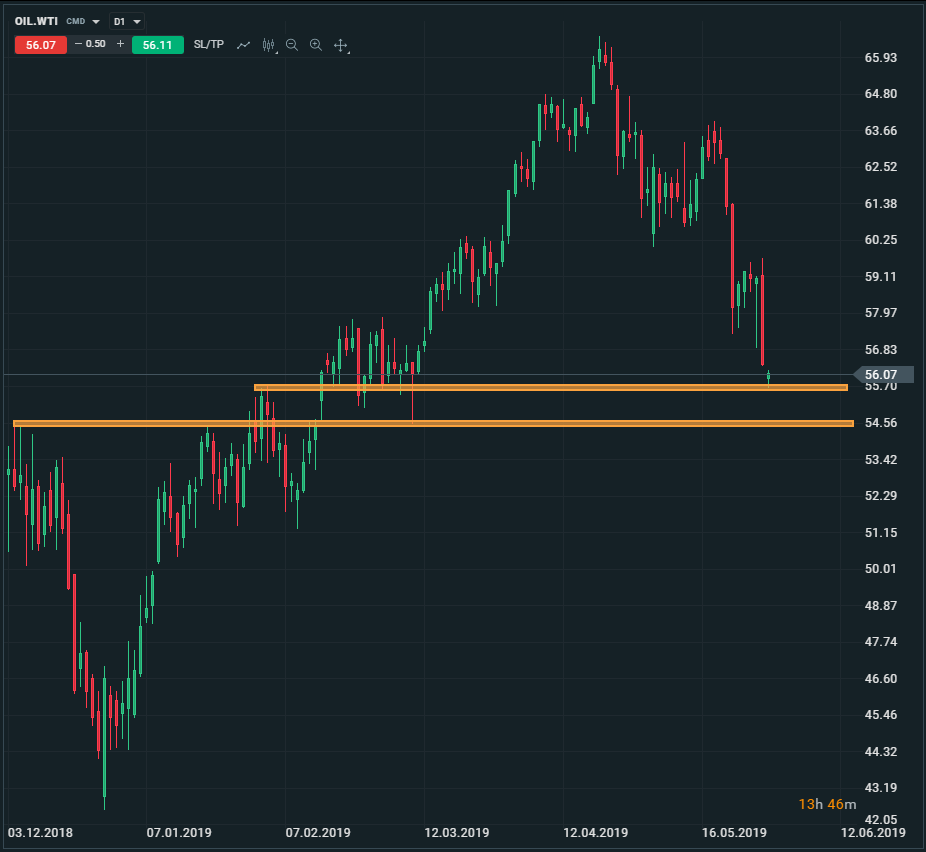Image resolution: width=926 pixels, height=852 pixels.
Task: Zoom in the chart with the magnifier
Action: [x=316, y=45]
